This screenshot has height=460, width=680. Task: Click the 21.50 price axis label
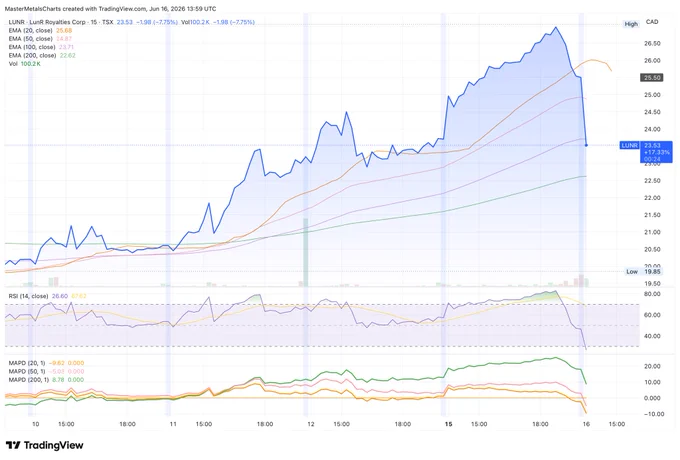pyautogui.click(x=652, y=215)
